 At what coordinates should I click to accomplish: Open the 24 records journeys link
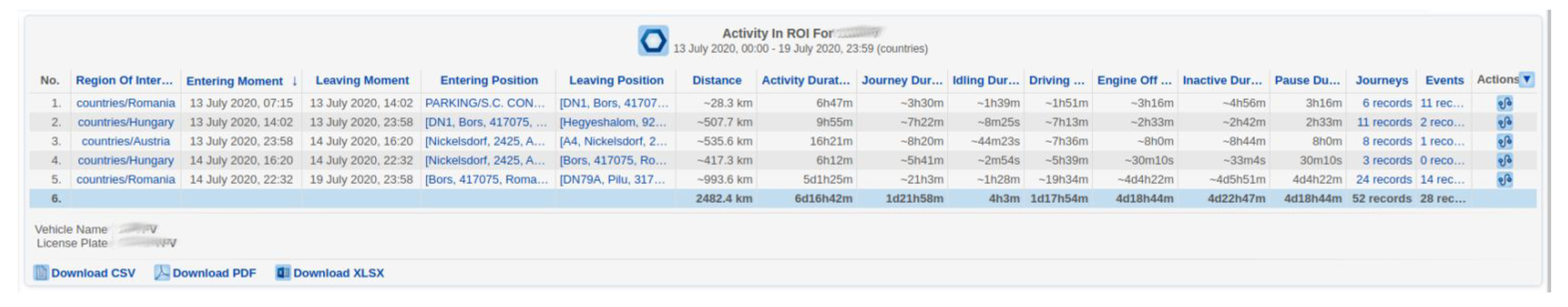pyautogui.click(x=1383, y=179)
